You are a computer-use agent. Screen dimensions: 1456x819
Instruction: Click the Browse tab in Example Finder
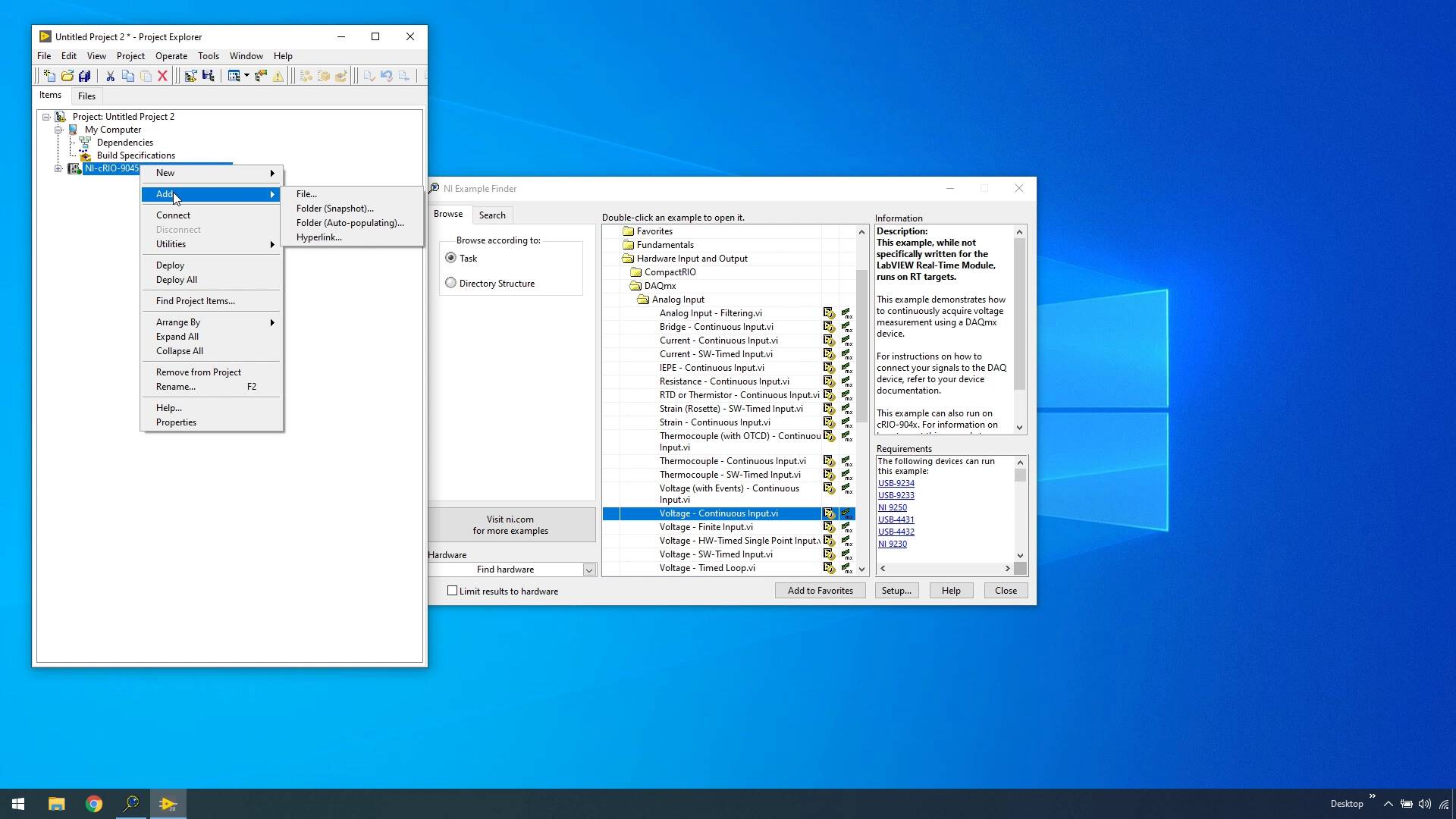[448, 214]
